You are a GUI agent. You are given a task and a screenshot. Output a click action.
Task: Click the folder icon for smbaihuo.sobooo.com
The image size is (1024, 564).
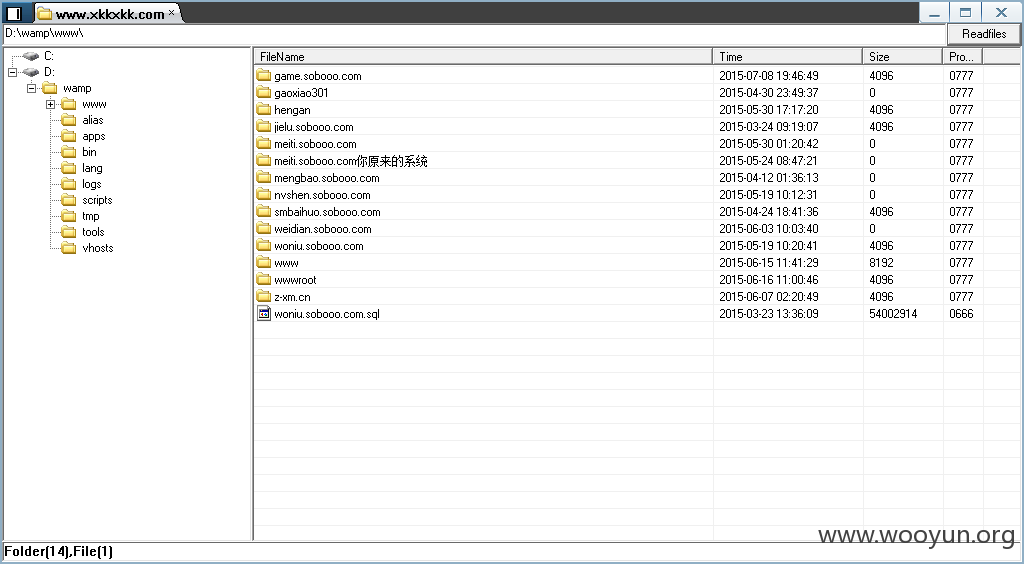coord(264,212)
